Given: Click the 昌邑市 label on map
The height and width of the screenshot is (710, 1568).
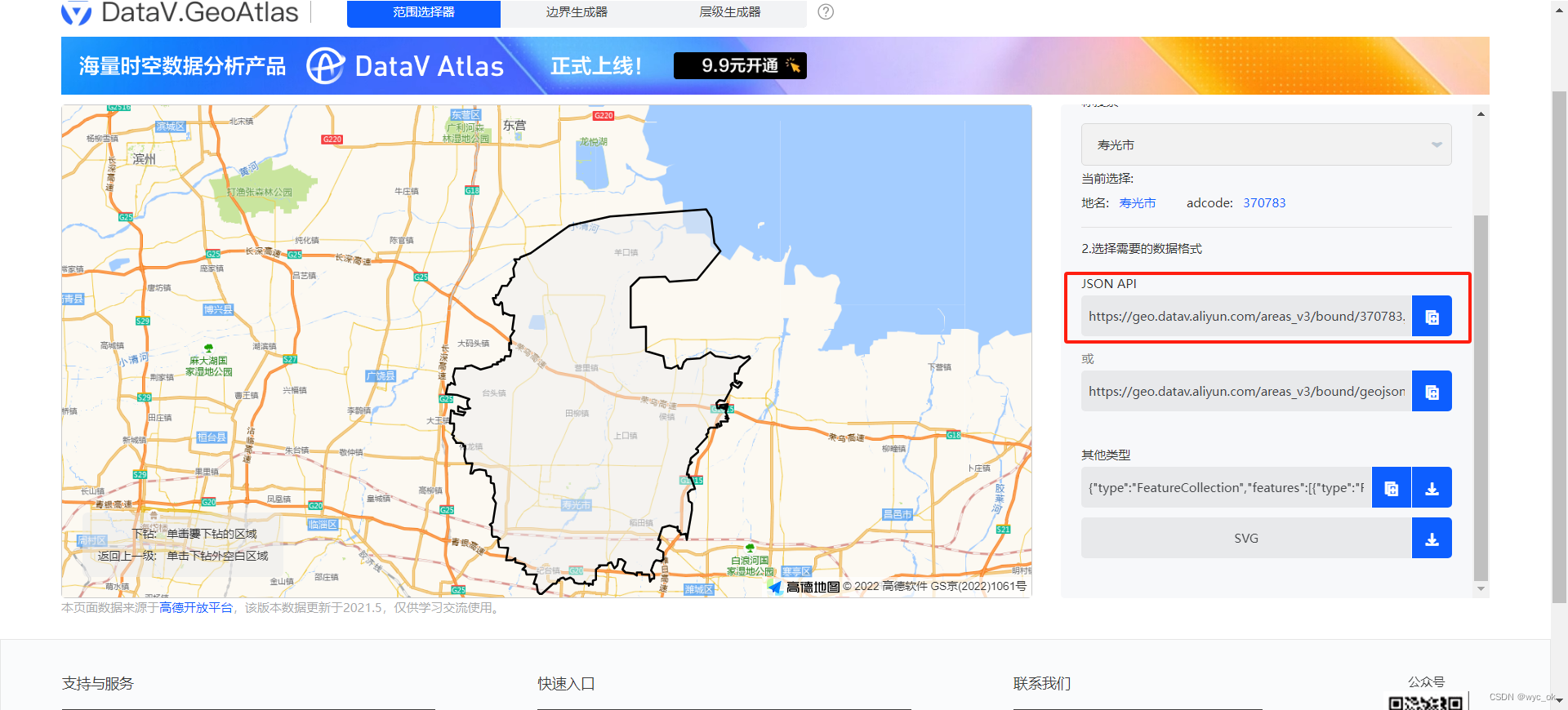Looking at the screenshot, I should [898, 514].
